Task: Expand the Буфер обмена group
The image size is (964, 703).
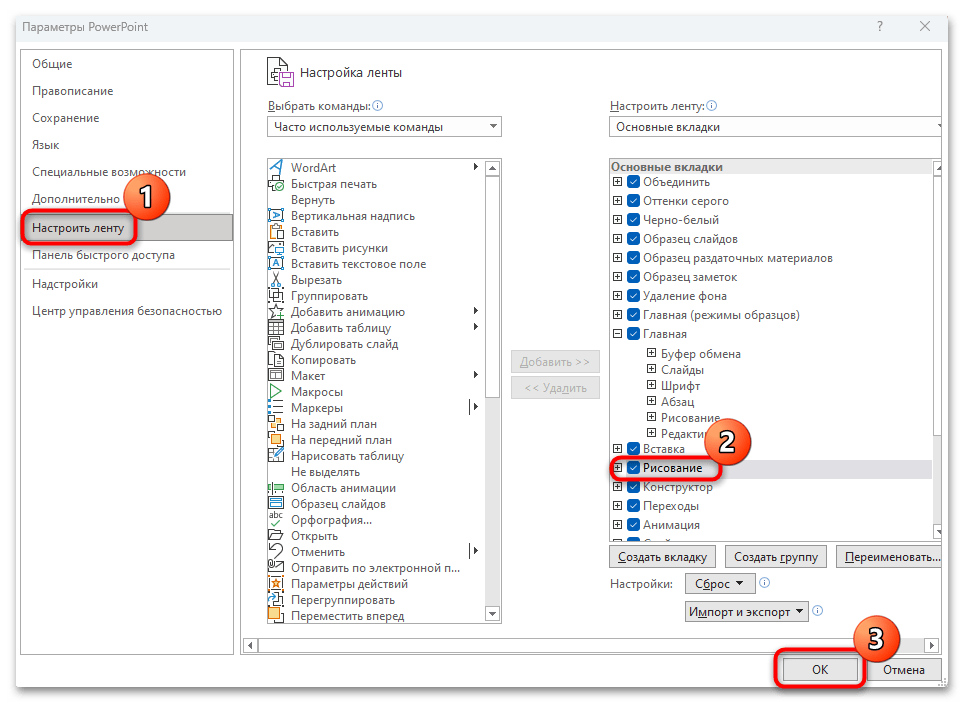Action: [x=651, y=353]
